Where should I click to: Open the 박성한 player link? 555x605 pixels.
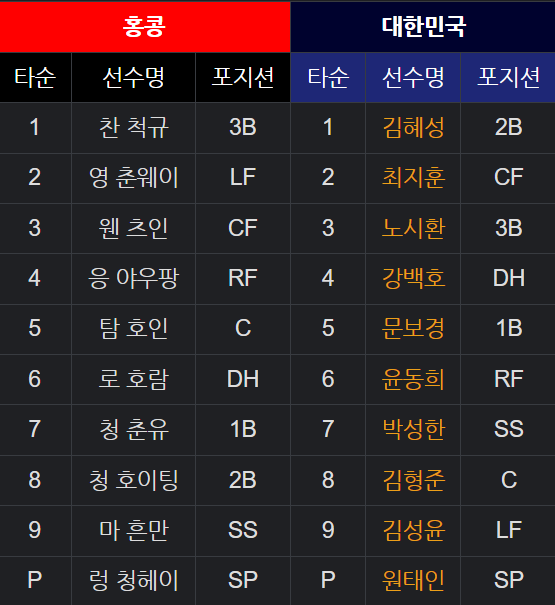pos(413,429)
